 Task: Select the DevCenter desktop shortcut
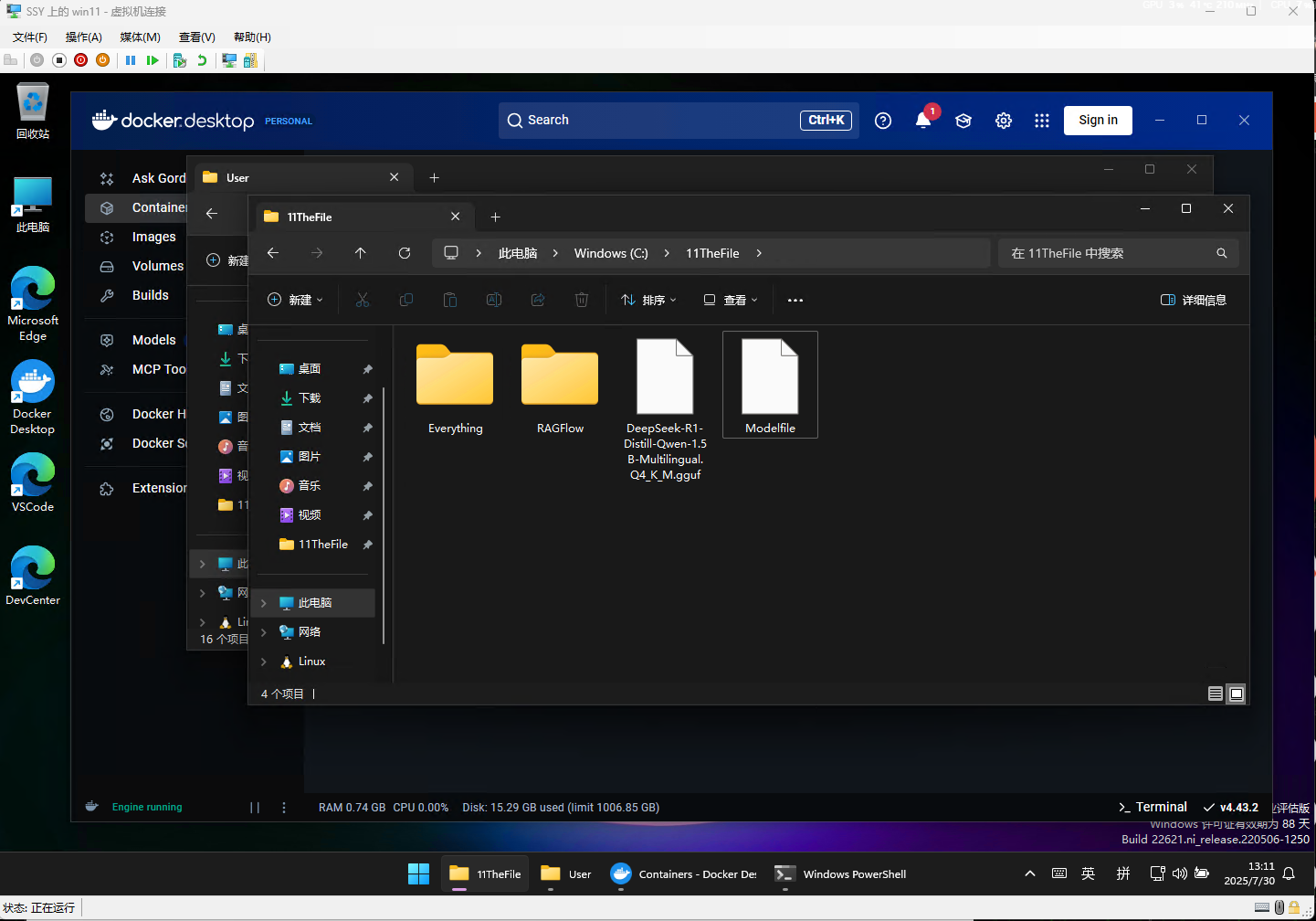tap(33, 576)
